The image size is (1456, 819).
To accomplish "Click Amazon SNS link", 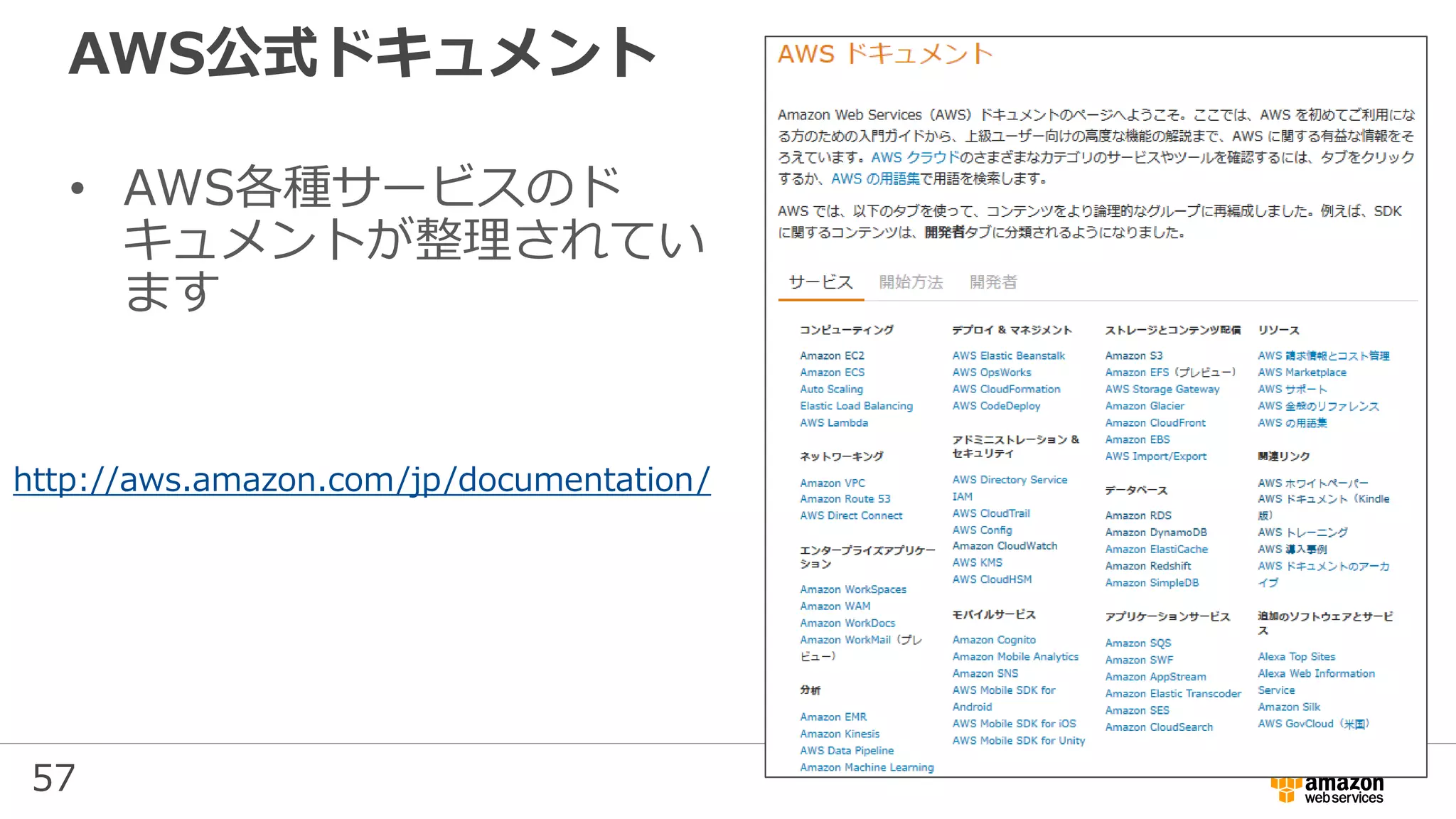I will 985,674.
